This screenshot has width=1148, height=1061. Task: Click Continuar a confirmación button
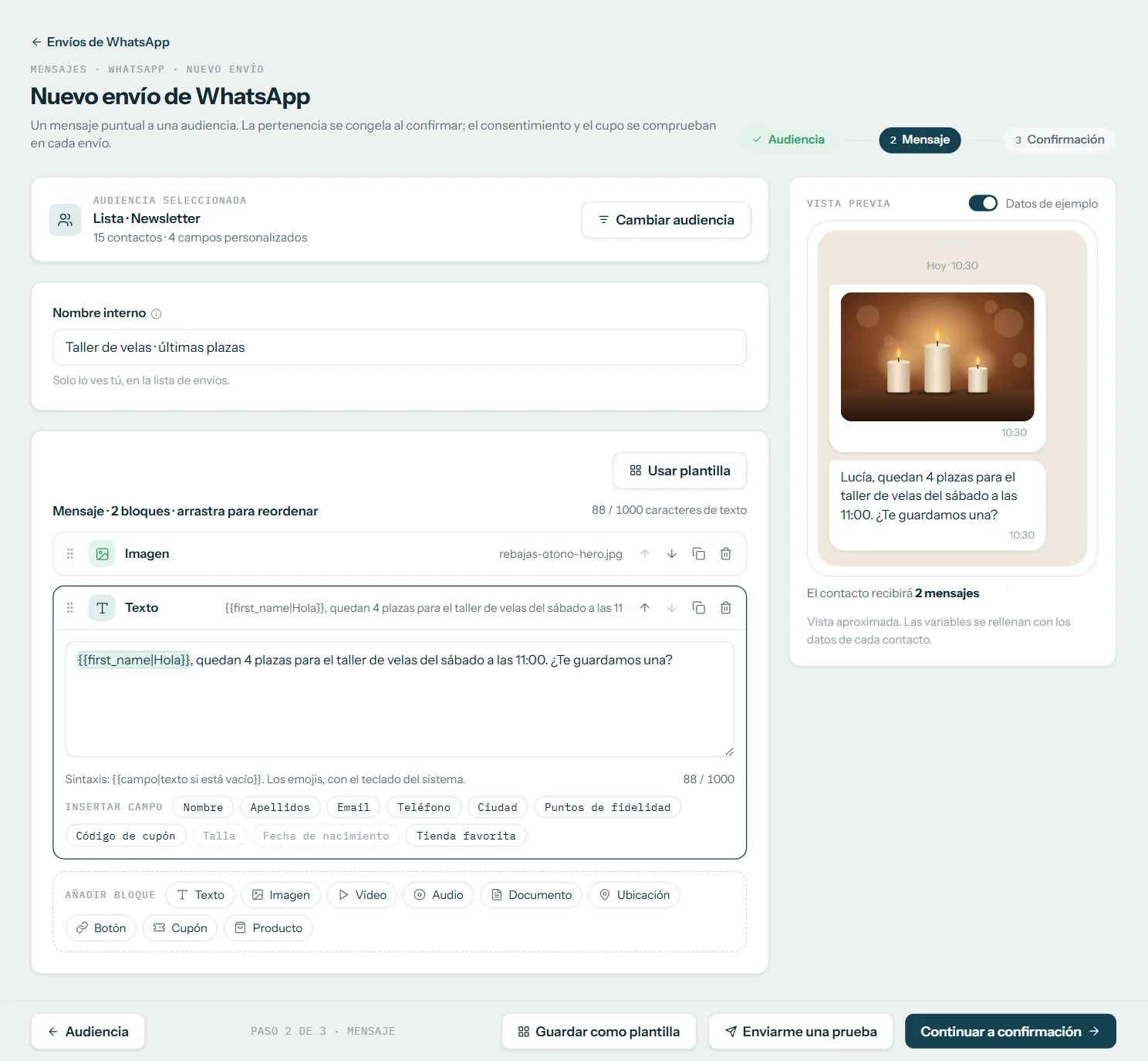(x=1010, y=1032)
